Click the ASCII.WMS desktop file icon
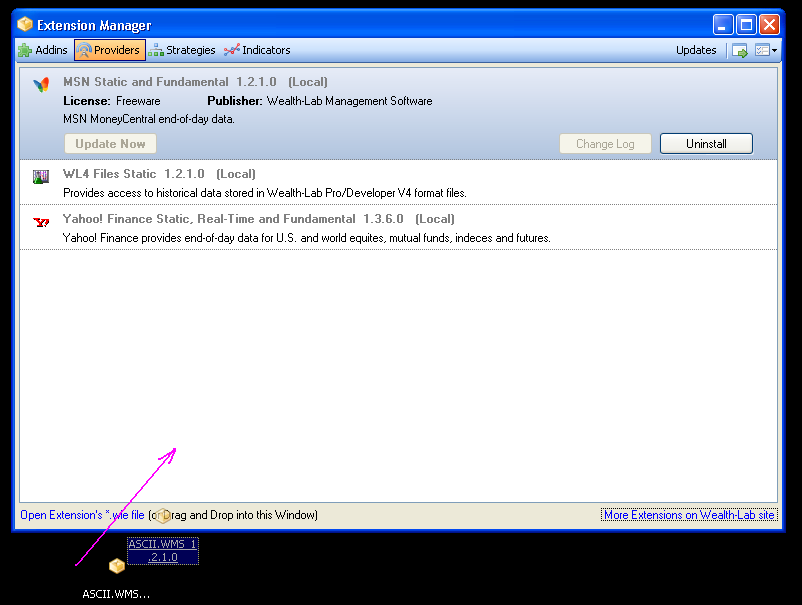The height and width of the screenshot is (605, 802). [x=117, y=567]
